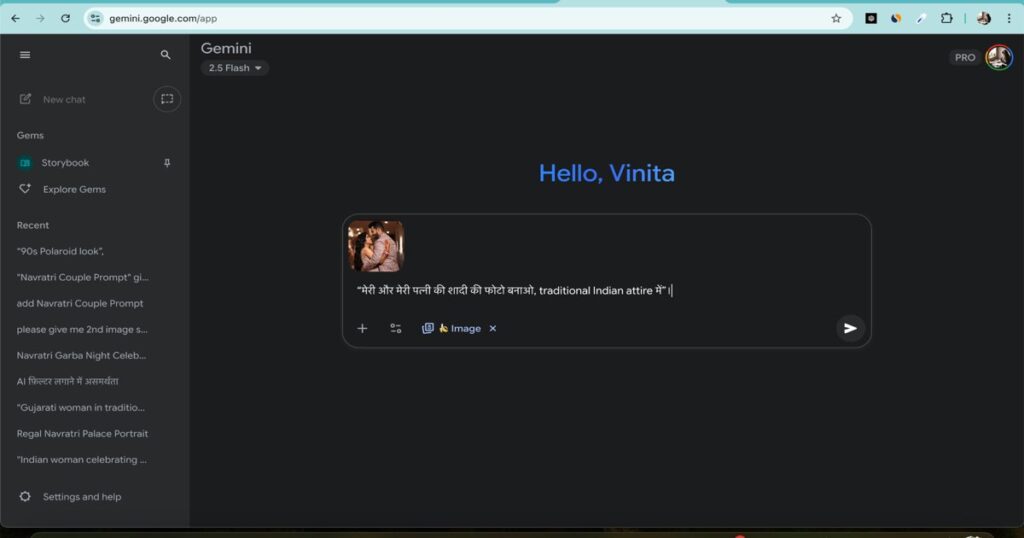
Task: Open the Storybook gem
Action: (65, 163)
